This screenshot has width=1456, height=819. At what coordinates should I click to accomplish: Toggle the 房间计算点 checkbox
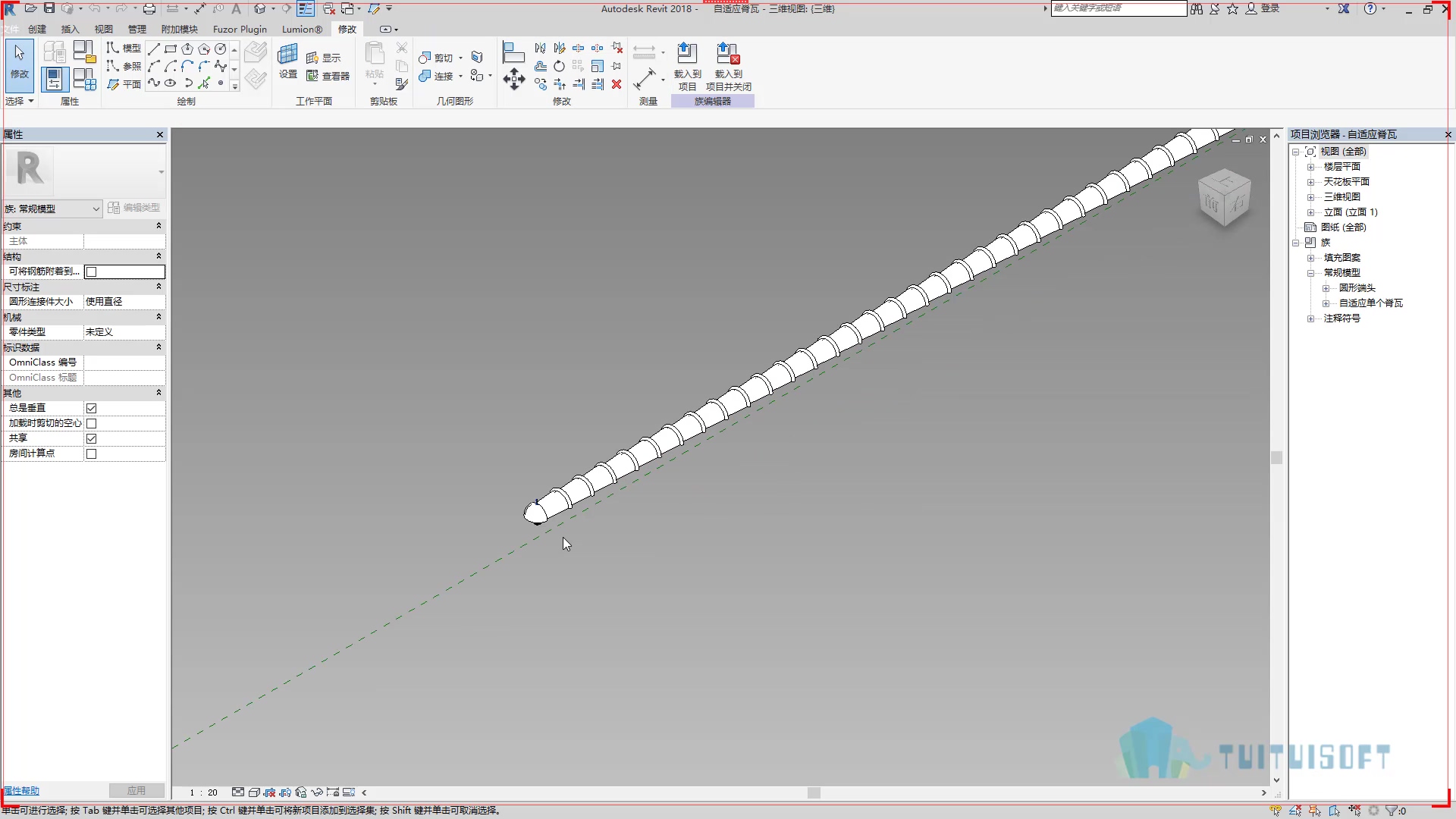coord(91,453)
